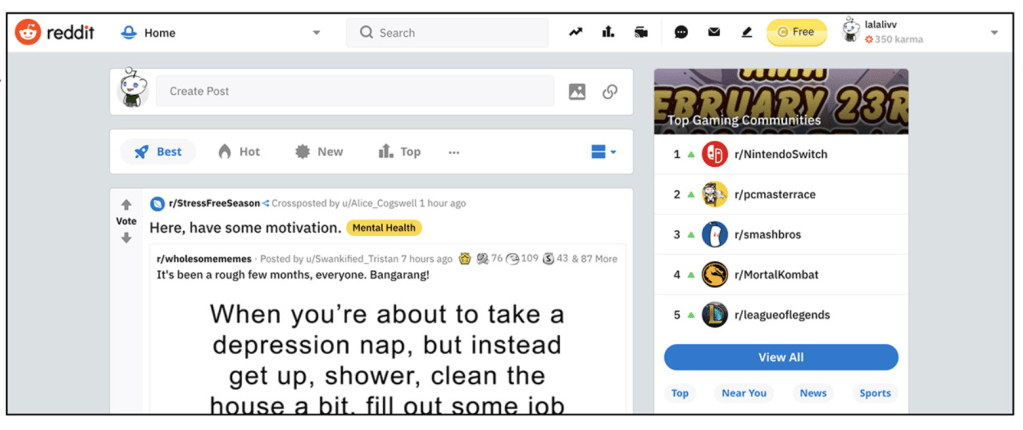Open the card view layout dropdown

tap(603, 153)
